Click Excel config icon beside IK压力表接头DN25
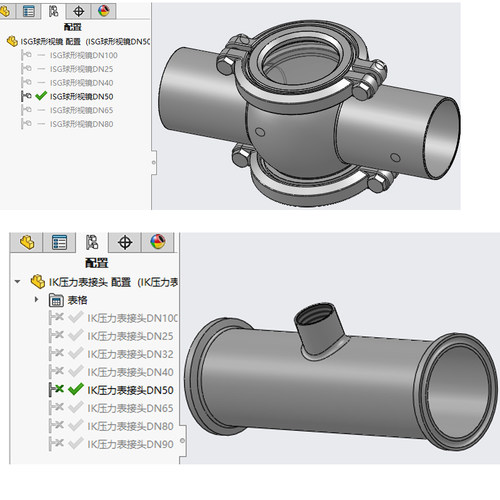 tap(56, 336)
